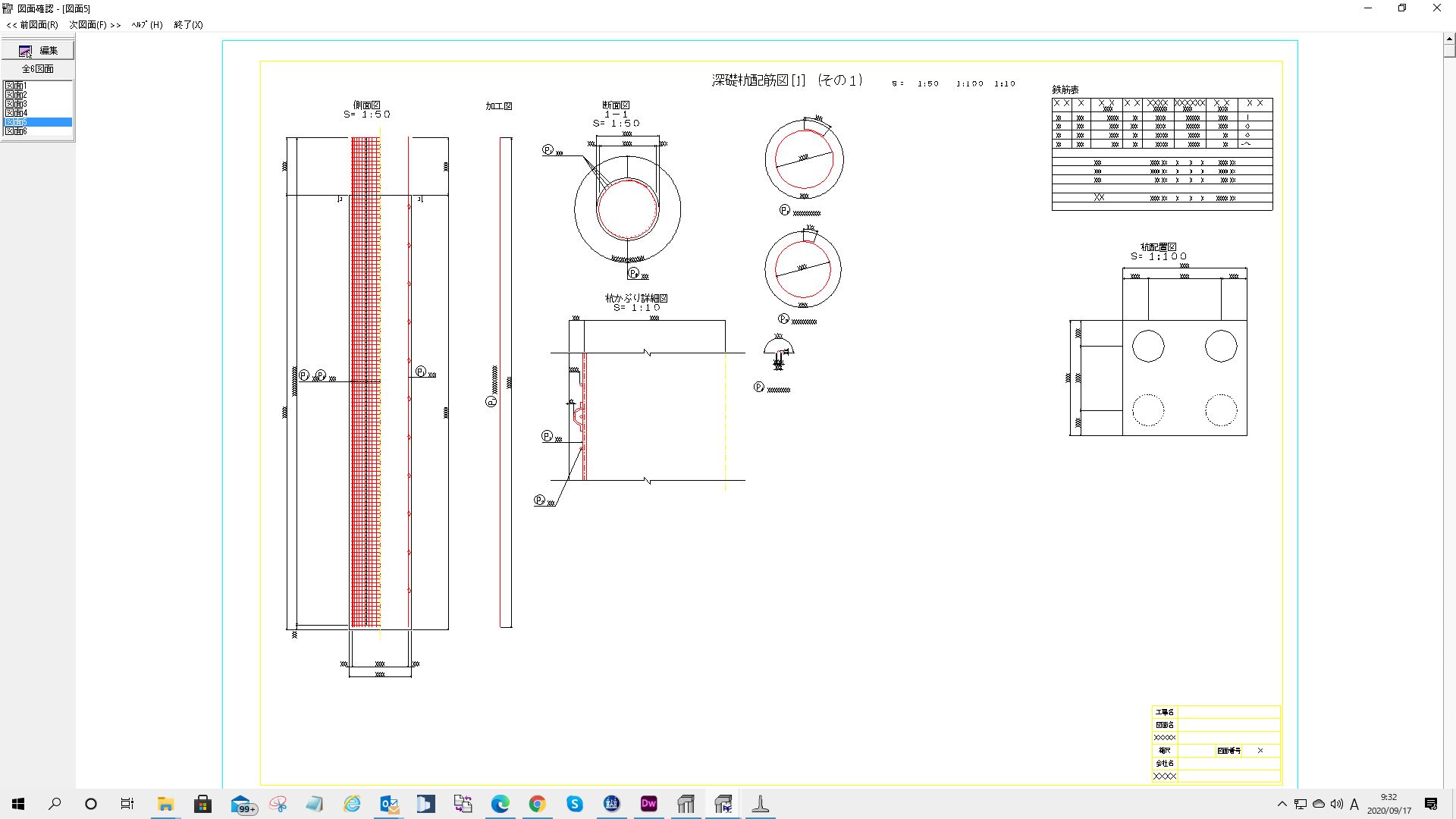Open Outlook from the taskbar
Image resolution: width=1456 pixels, height=819 pixels.
(x=389, y=804)
